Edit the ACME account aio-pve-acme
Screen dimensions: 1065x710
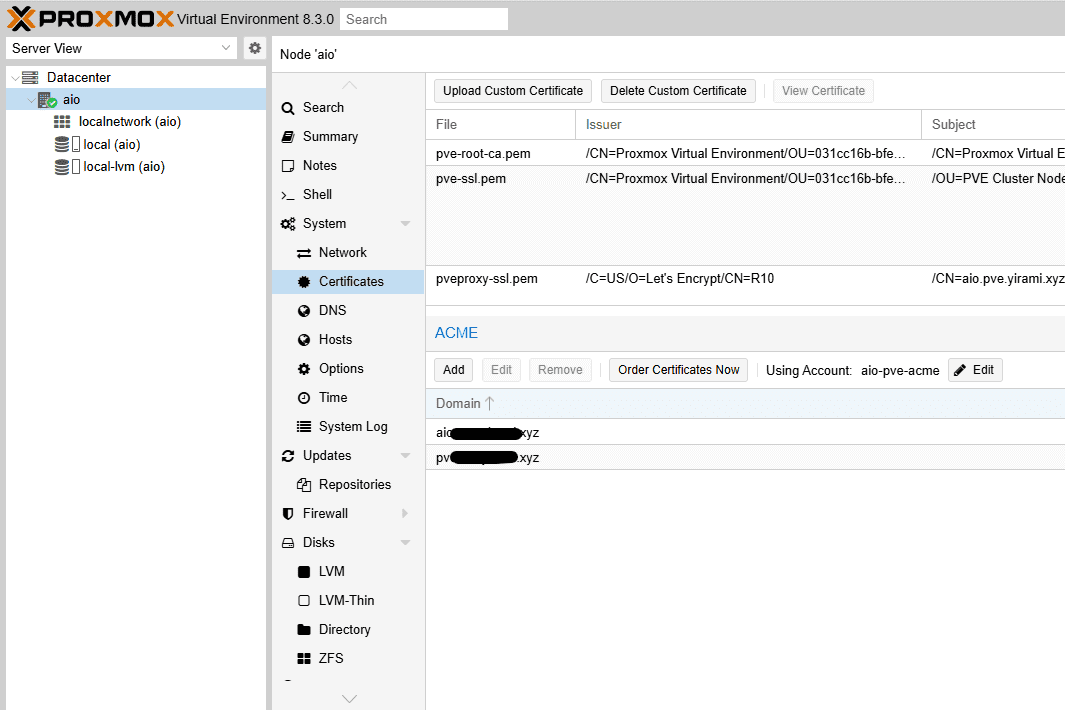coord(975,370)
